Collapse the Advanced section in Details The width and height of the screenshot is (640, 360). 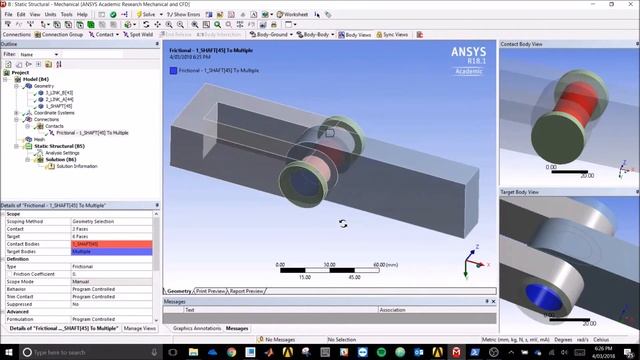point(3,312)
